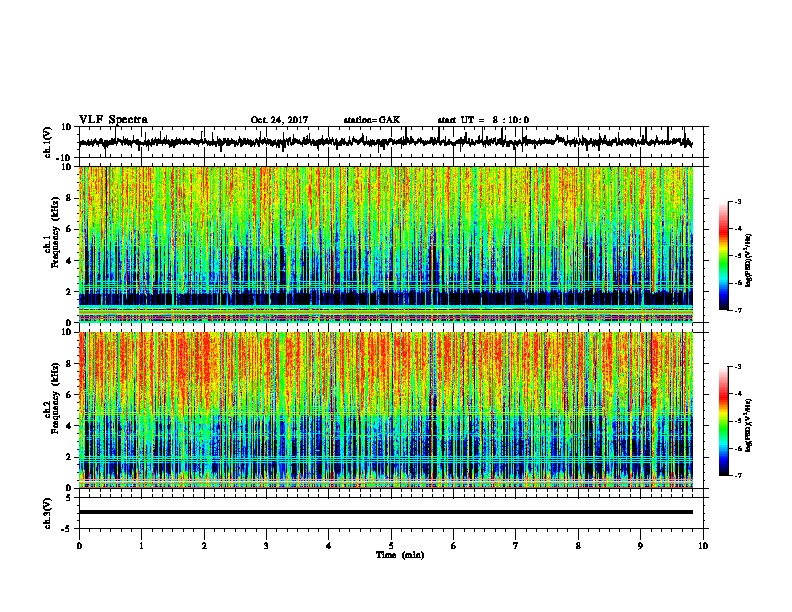This screenshot has width=792, height=612.
Task: Click time axis tick label '9'
Action: 640,546
